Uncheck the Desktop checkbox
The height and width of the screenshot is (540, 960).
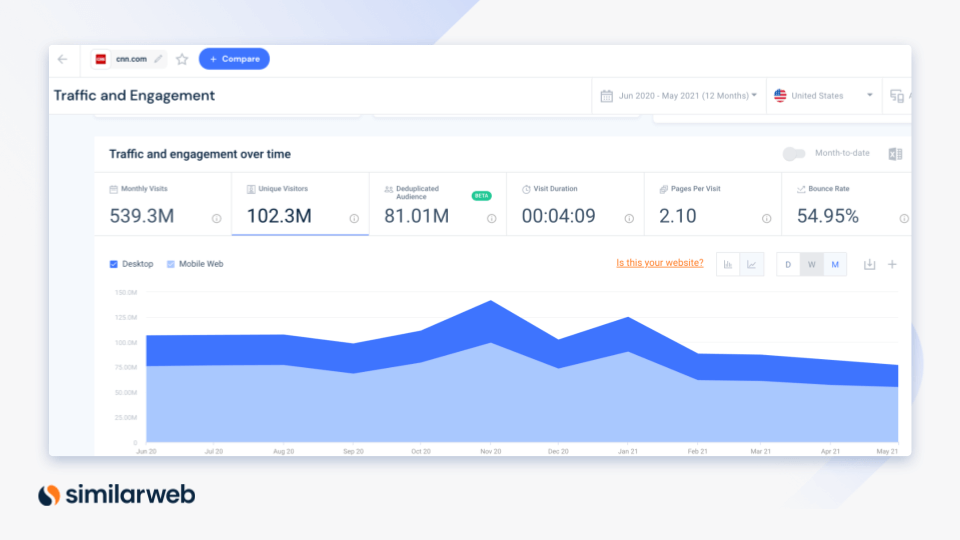tap(113, 264)
